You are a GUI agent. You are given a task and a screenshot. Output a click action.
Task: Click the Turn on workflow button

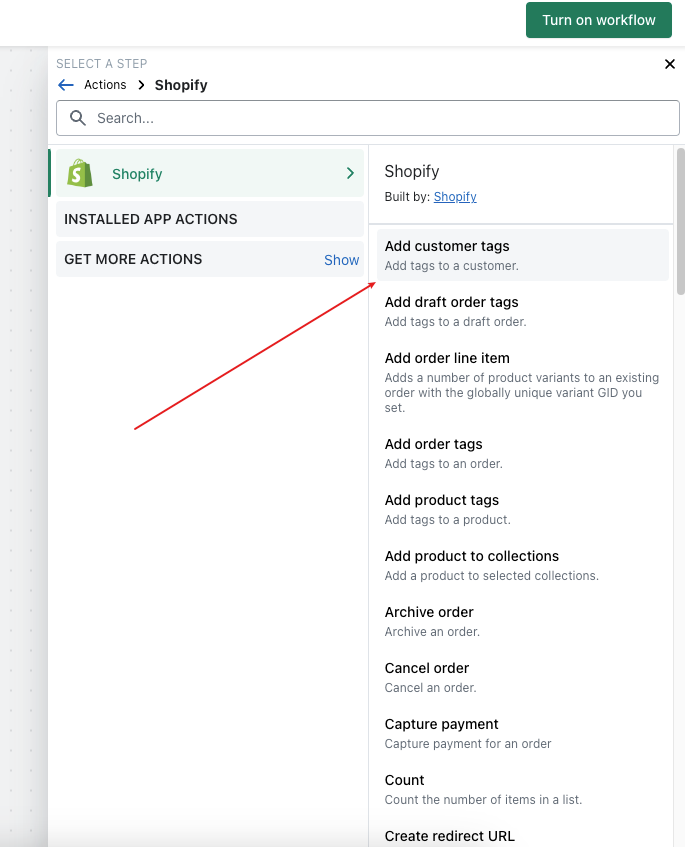599,20
